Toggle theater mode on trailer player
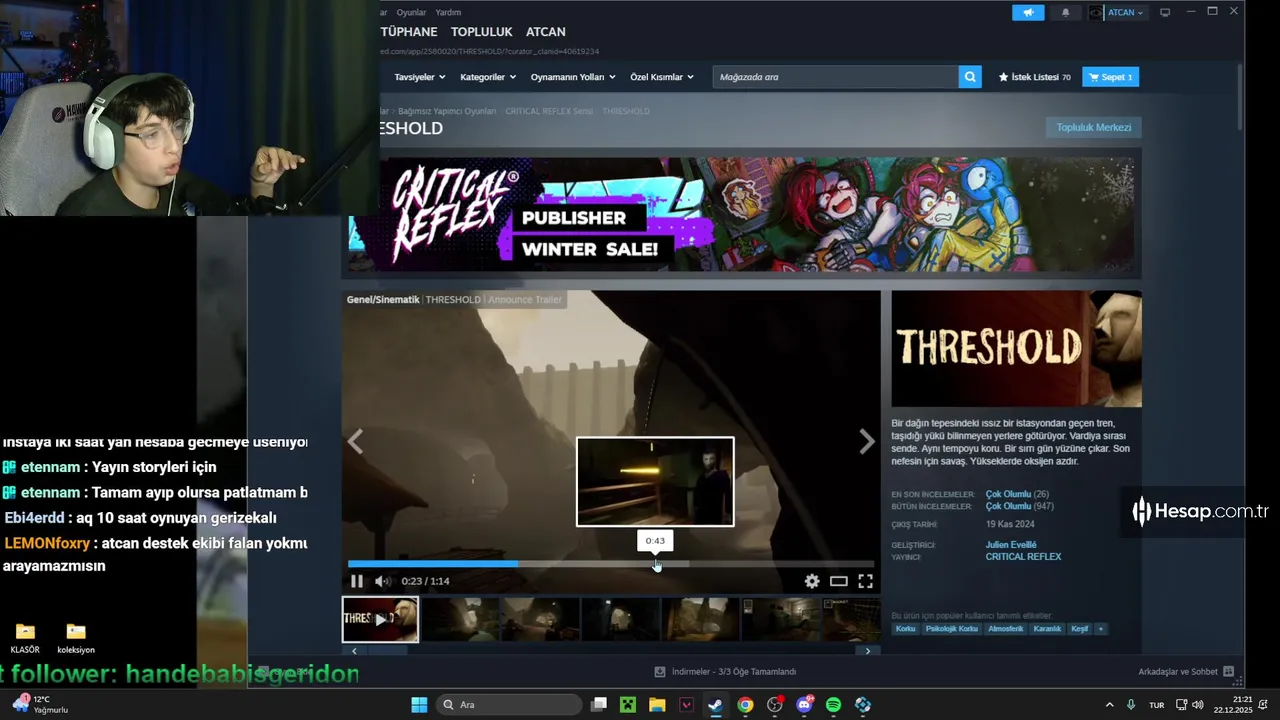The width and height of the screenshot is (1280, 720). coord(839,581)
